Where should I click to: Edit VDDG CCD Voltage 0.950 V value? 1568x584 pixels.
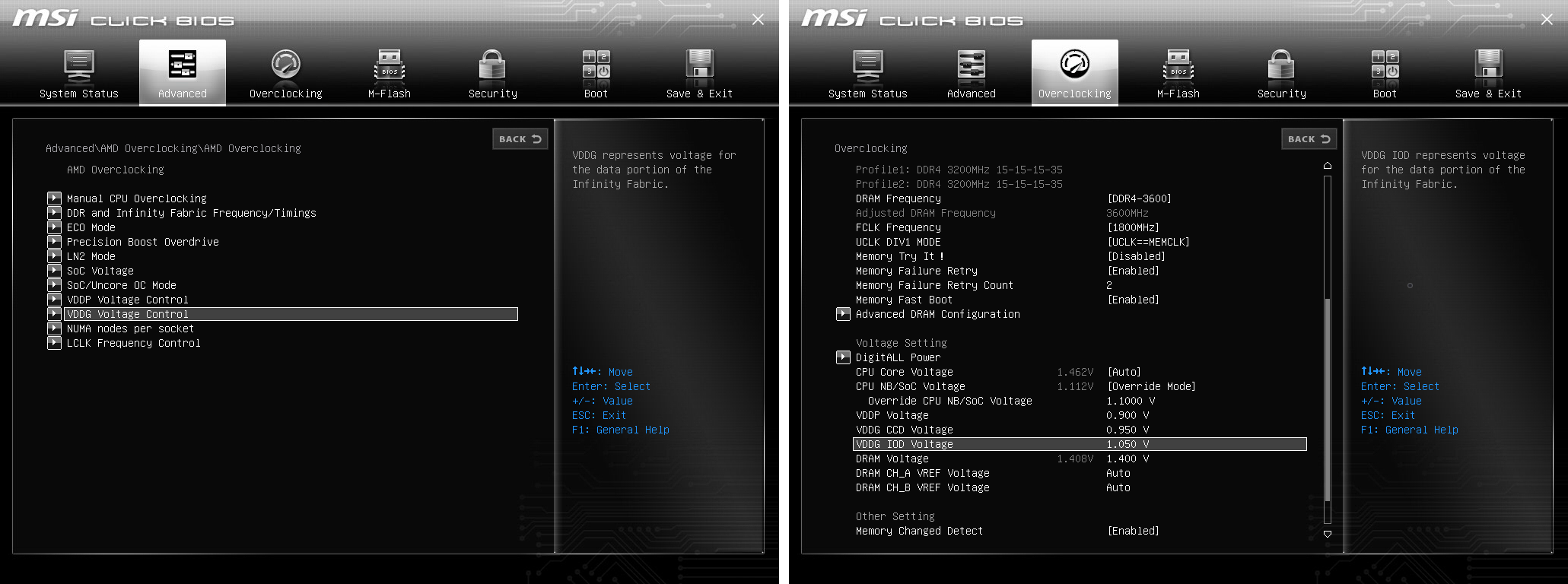coord(1127,430)
